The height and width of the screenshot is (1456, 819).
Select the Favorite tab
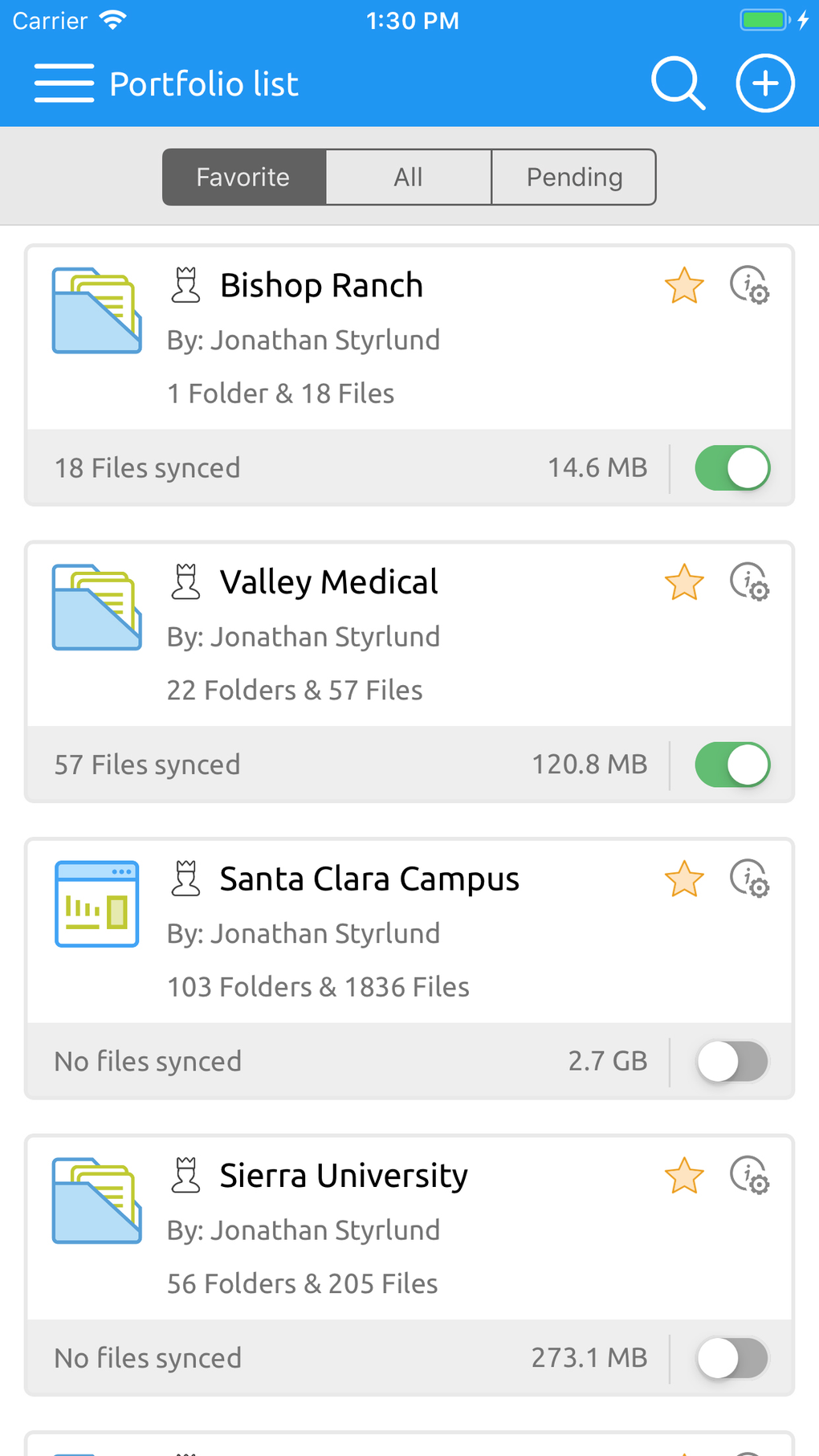coord(243,177)
